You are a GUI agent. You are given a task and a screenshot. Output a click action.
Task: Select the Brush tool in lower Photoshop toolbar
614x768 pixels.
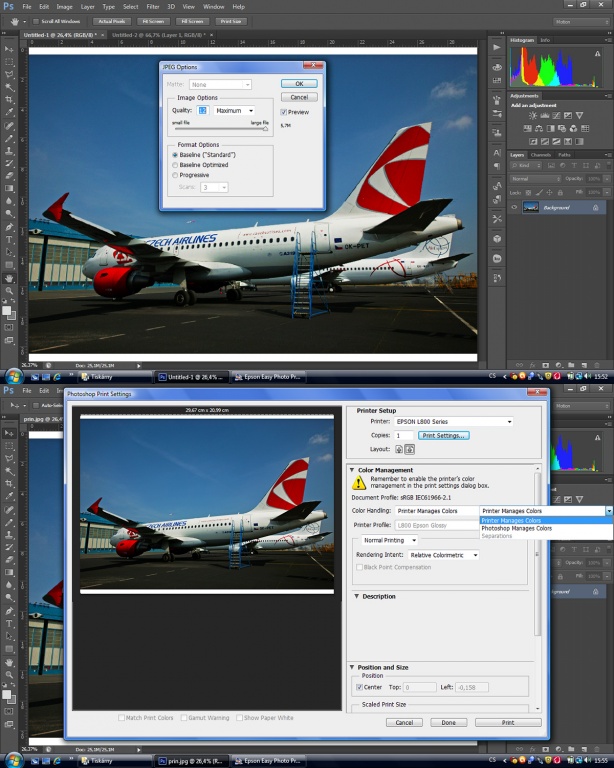(9, 522)
